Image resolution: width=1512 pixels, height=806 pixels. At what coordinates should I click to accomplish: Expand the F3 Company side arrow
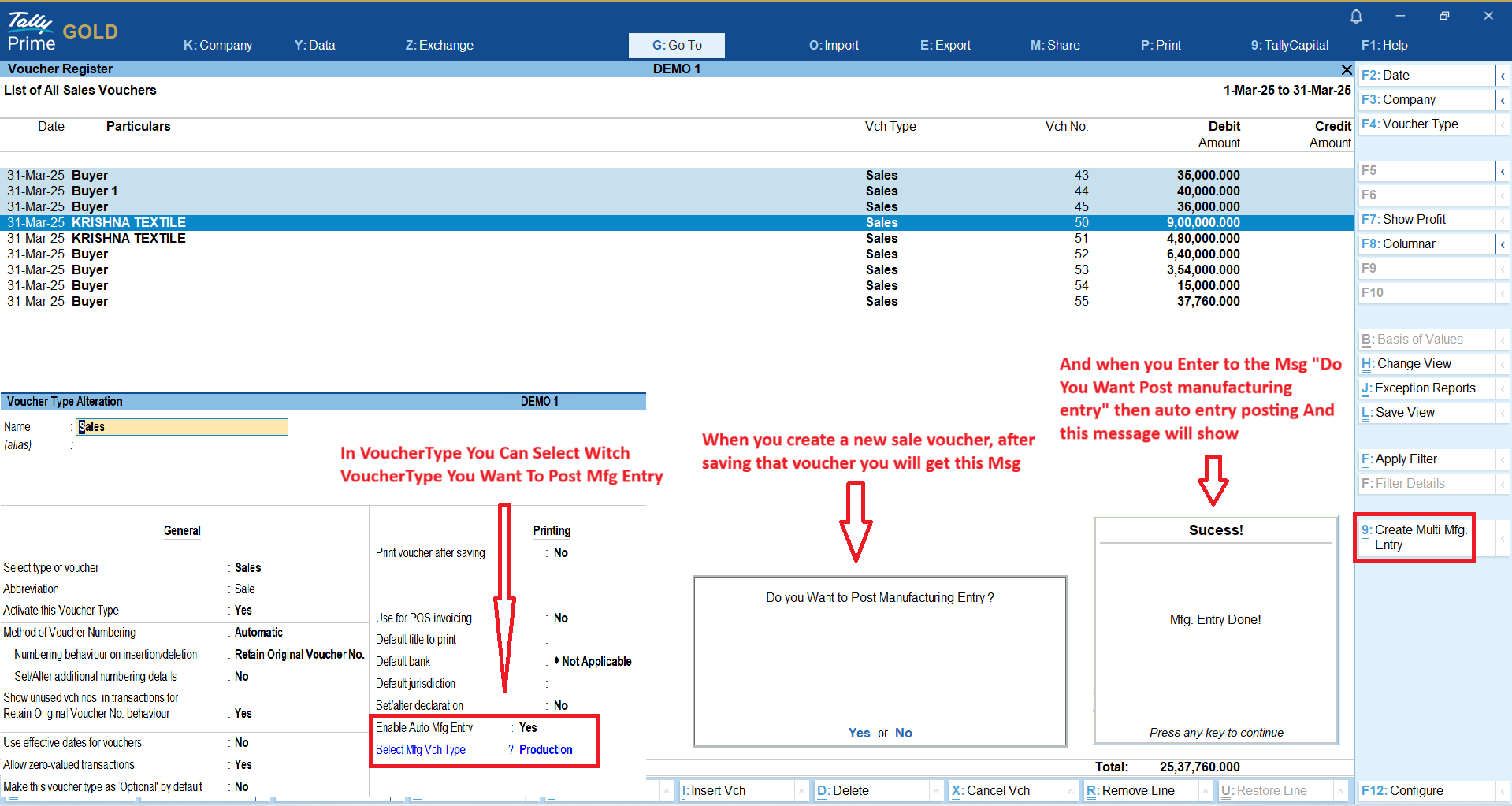pyautogui.click(x=1503, y=100)
